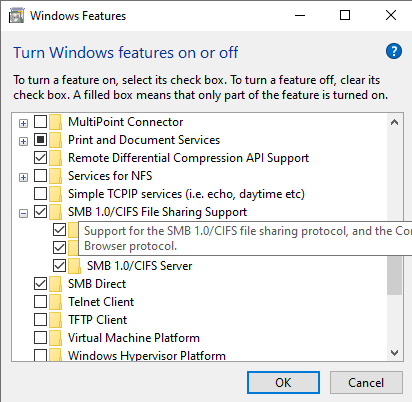The height and width of the screenshot is (402, 412).
Task: Click the Print and Document Services folder icon
Action: point(55,140)
